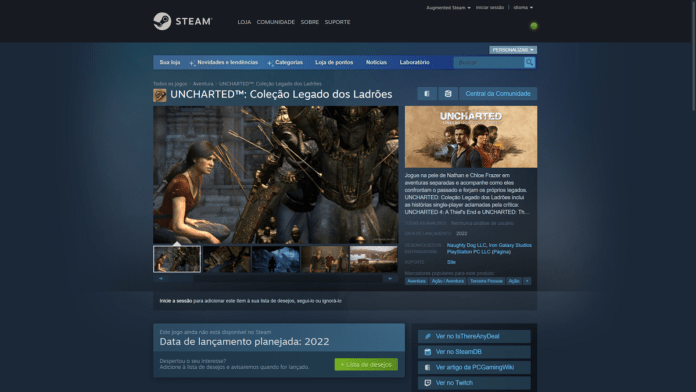
Task: Click the Aventura breadcrumb
Action: tap(203, 84)
